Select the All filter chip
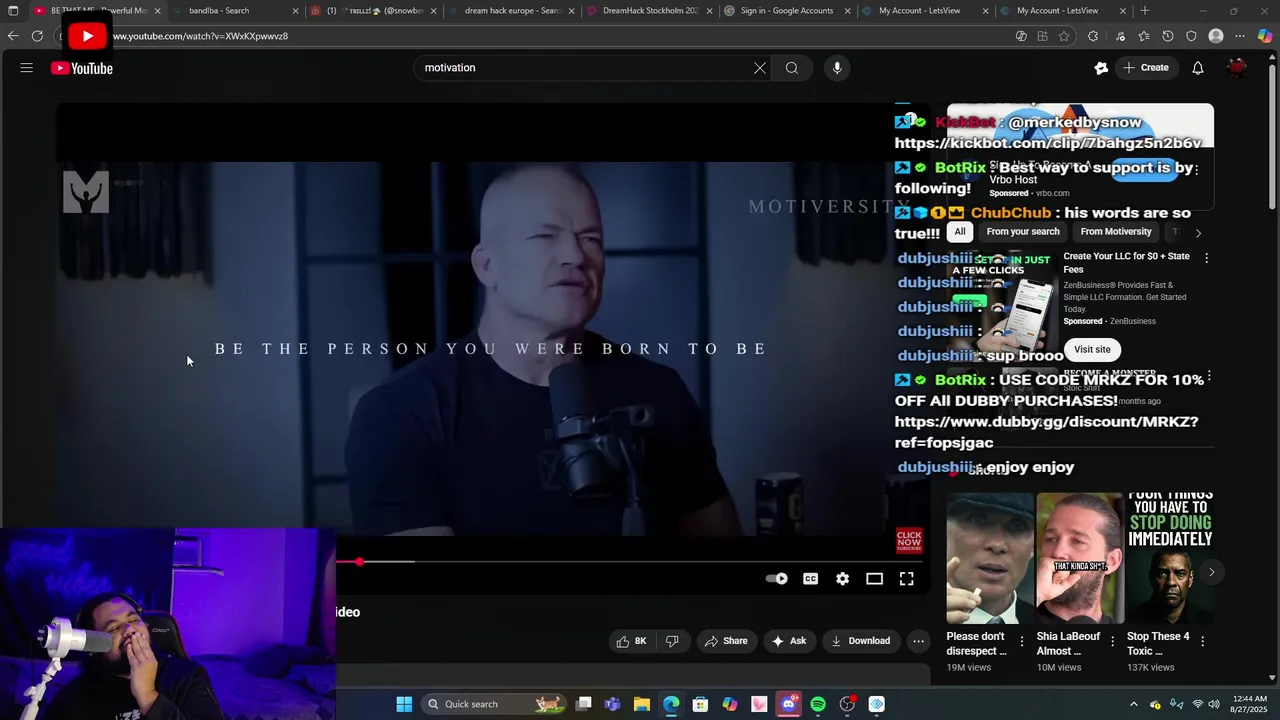Screen dimensions: 1280x720 pyautogui.click(x=960, y=232)
